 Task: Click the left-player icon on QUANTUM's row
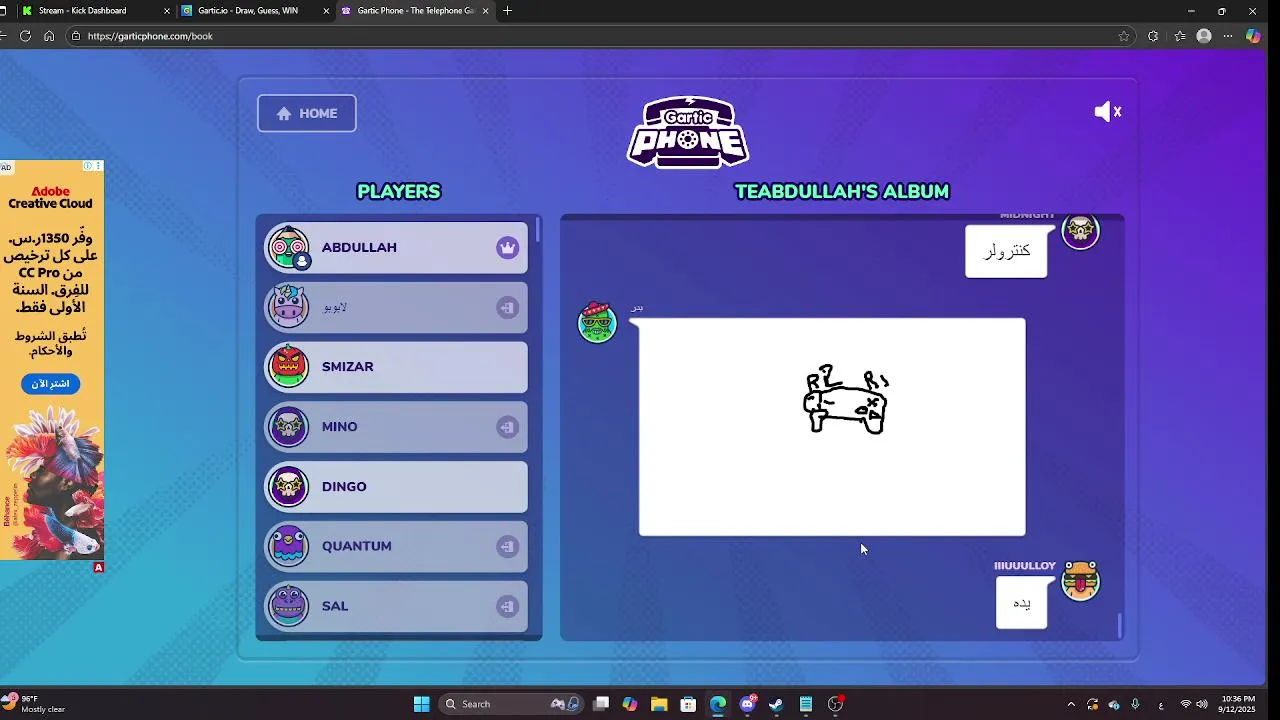[508, 546]
